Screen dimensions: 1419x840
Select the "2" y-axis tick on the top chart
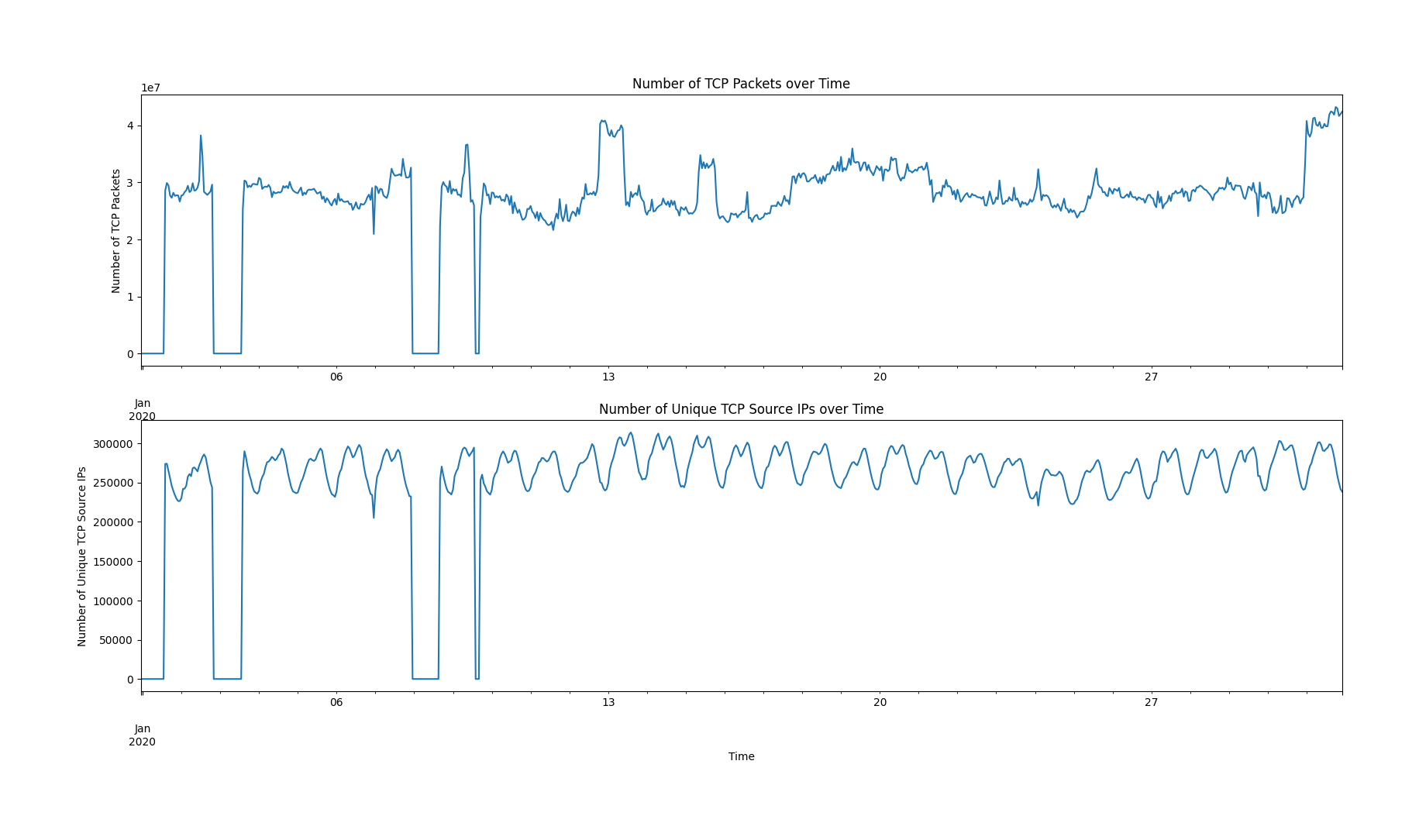point(130,240)
